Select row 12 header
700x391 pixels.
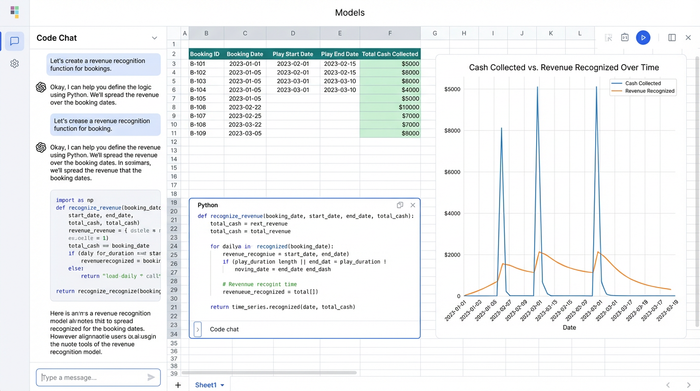point(174,142)
